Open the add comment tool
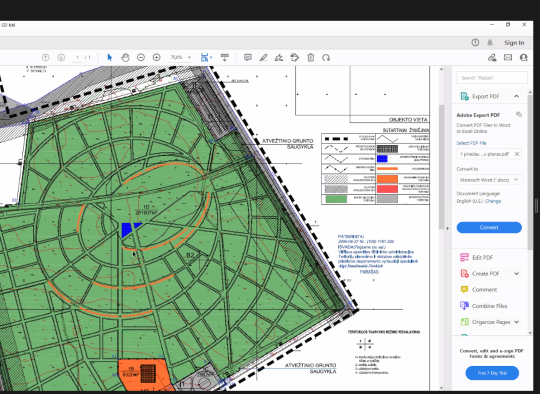 coord(248,58)
